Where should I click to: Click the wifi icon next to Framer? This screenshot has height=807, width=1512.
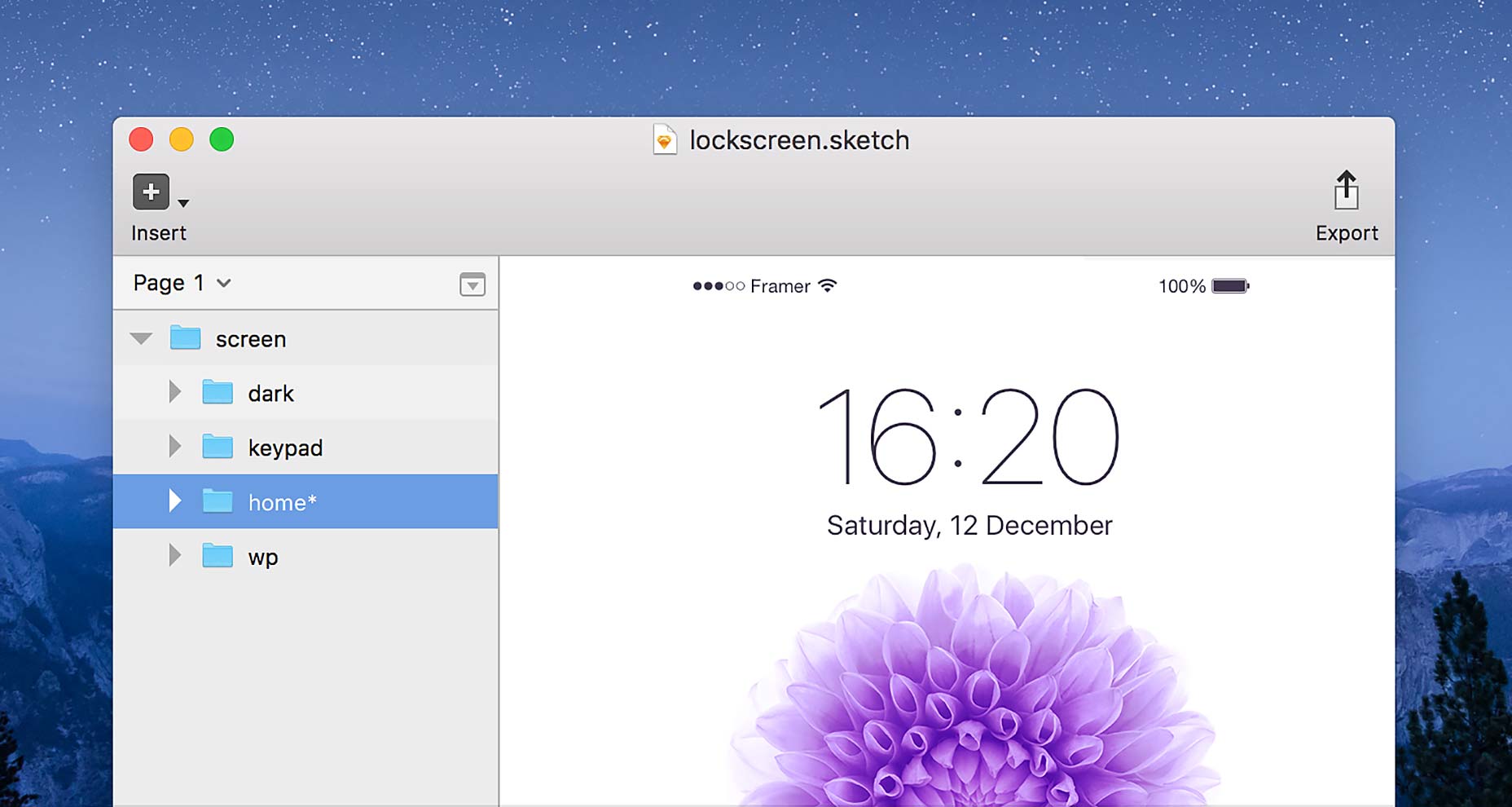tap(828, 285)
